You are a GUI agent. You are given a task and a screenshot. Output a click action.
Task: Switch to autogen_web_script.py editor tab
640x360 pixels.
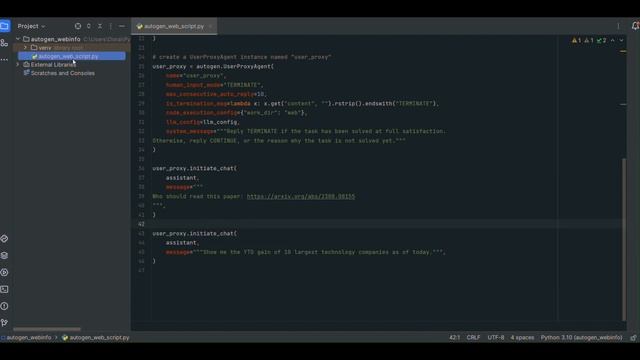[x=174, y=26]
